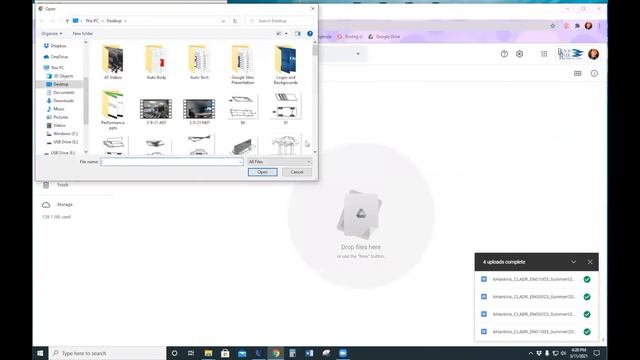Collapse the uploads complete panel
640x360 pixels.
pyautogui.click(x=573, y=262)
